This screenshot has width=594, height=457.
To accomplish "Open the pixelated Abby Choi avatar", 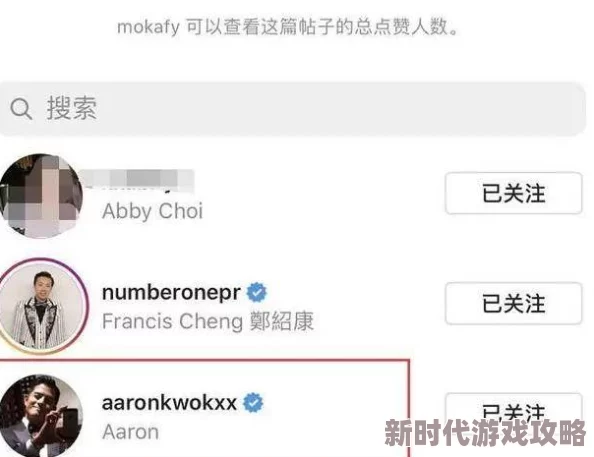I will (x=41, y=196).
